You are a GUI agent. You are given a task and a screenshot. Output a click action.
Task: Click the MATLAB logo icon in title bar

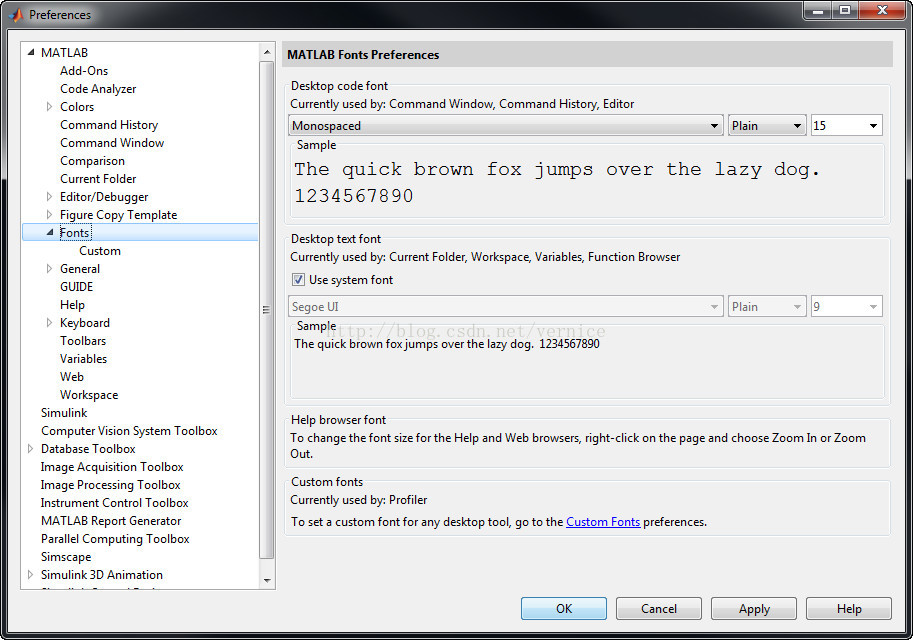point(16,14)
